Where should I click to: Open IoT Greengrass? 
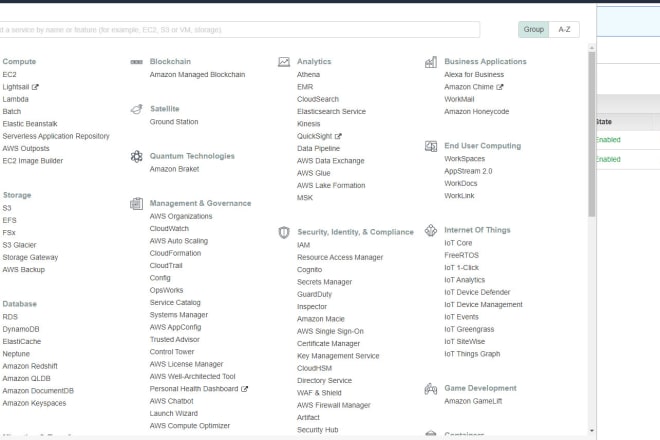[x=469, y=329]
